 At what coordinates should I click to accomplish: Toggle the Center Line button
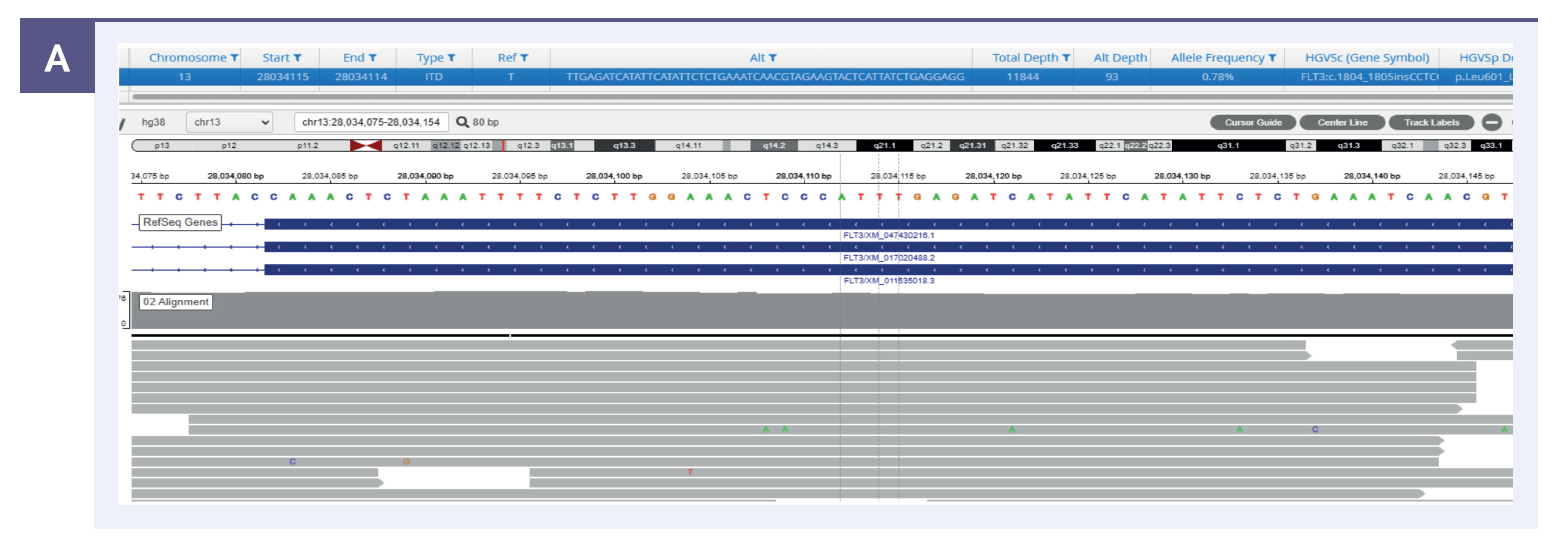(1342, 122)
